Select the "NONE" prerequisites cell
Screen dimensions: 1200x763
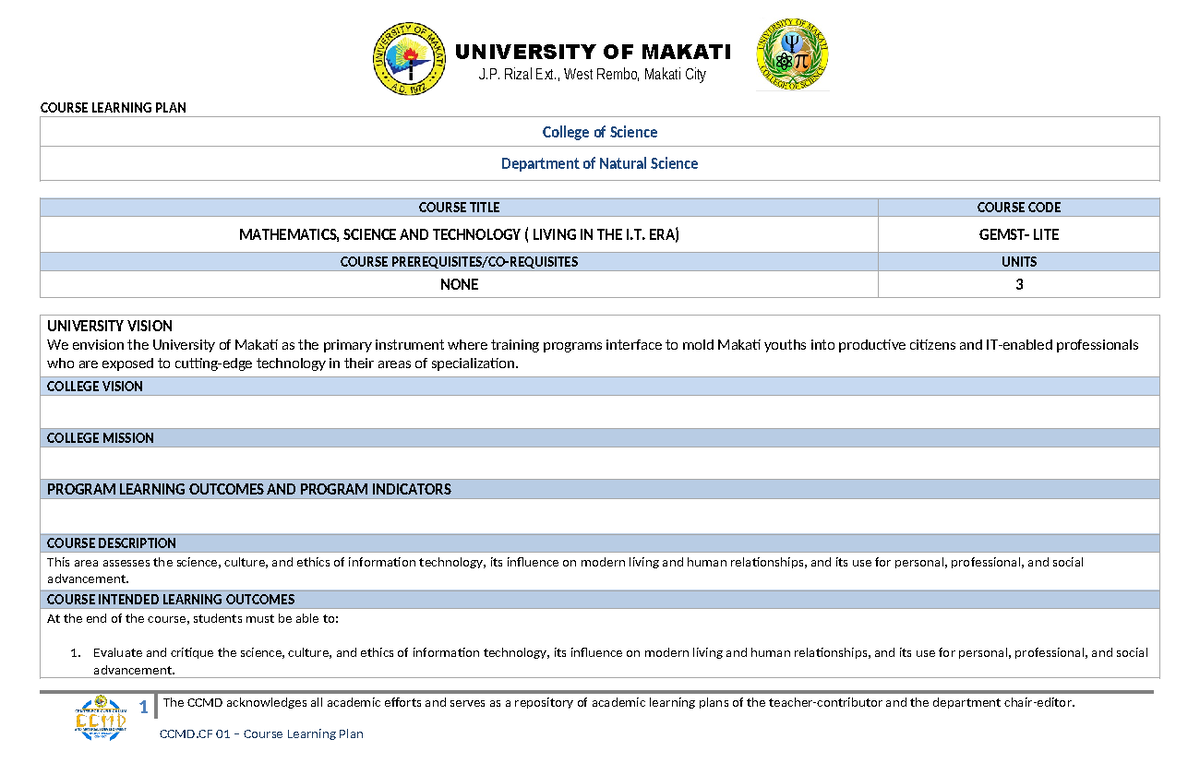tap(459, 284)
